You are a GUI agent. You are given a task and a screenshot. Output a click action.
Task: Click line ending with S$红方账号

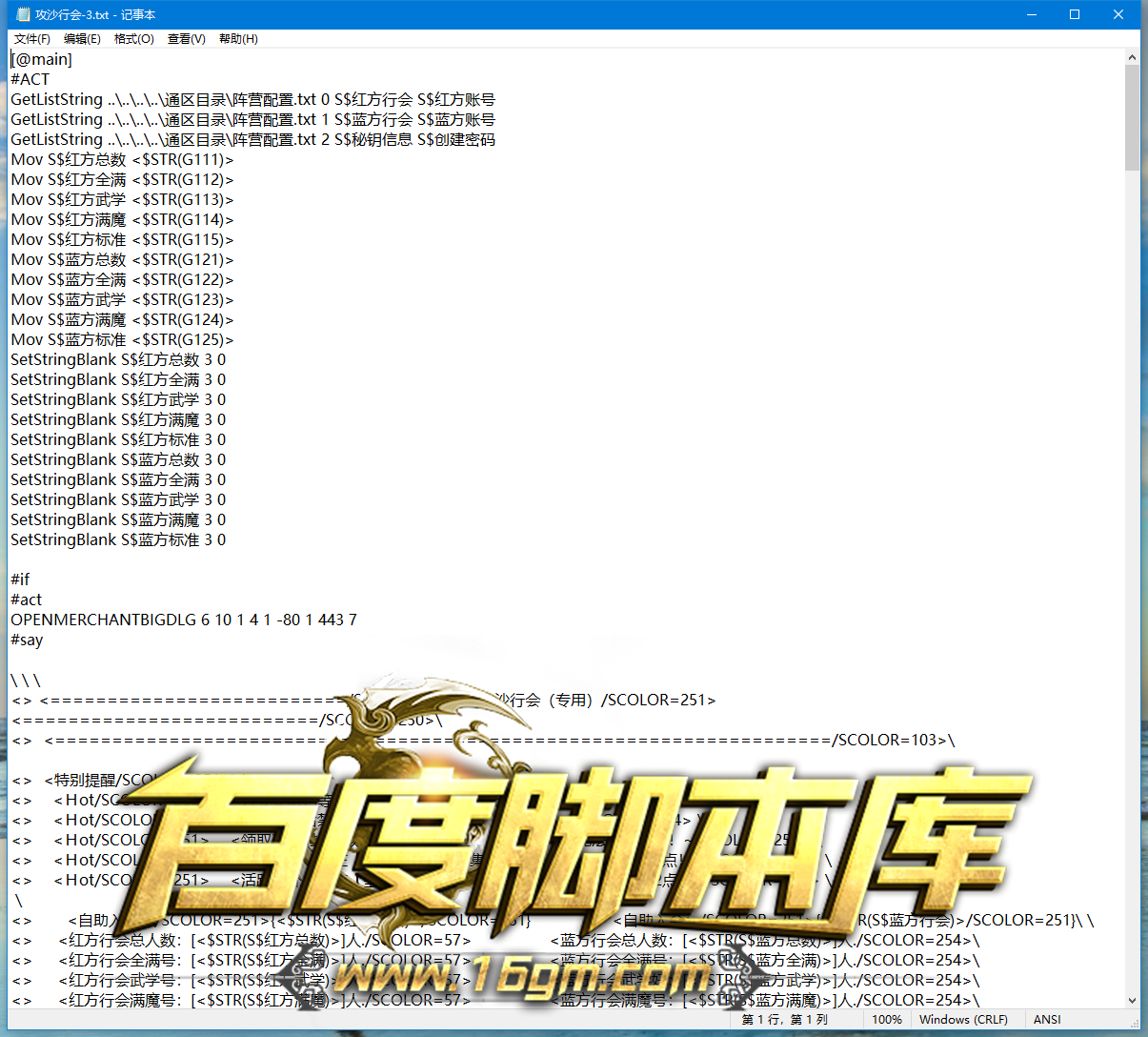[x=252, y=99]
